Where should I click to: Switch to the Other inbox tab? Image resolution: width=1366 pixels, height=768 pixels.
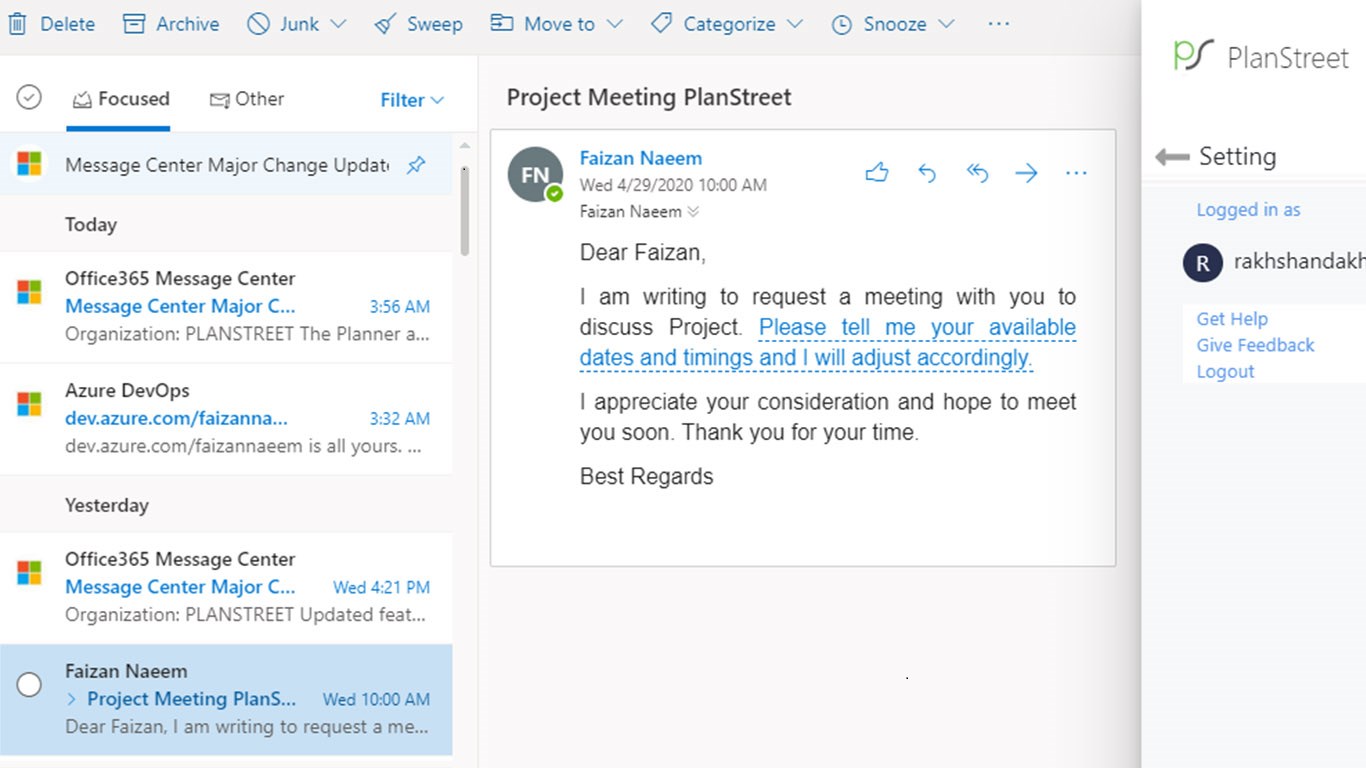(246, 99)
